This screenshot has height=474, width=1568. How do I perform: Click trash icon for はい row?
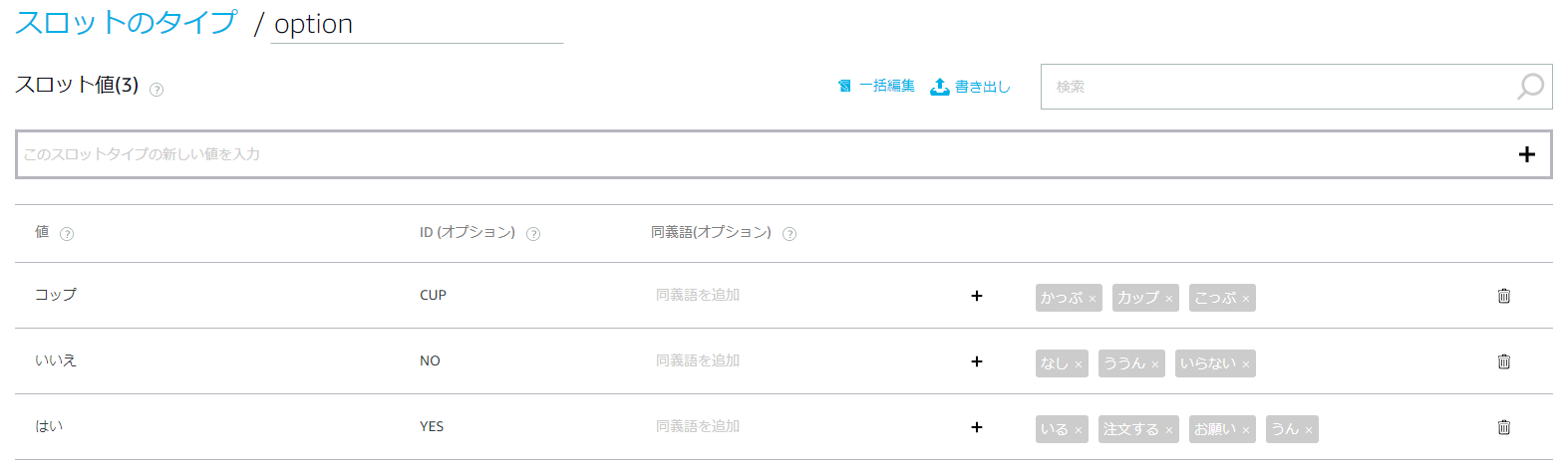[x=1503, y=427]
